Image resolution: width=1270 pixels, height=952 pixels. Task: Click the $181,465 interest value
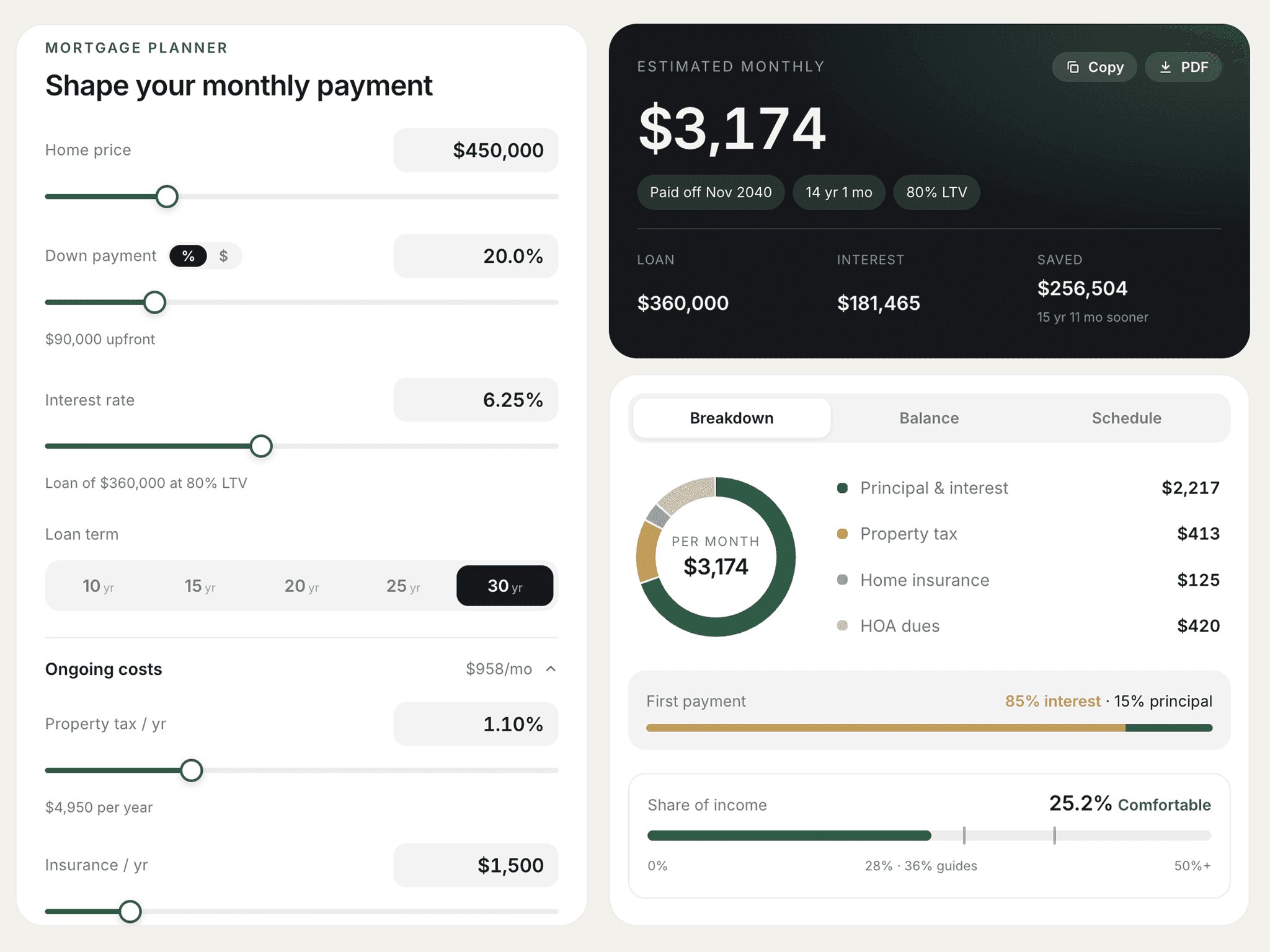(878, 303)
